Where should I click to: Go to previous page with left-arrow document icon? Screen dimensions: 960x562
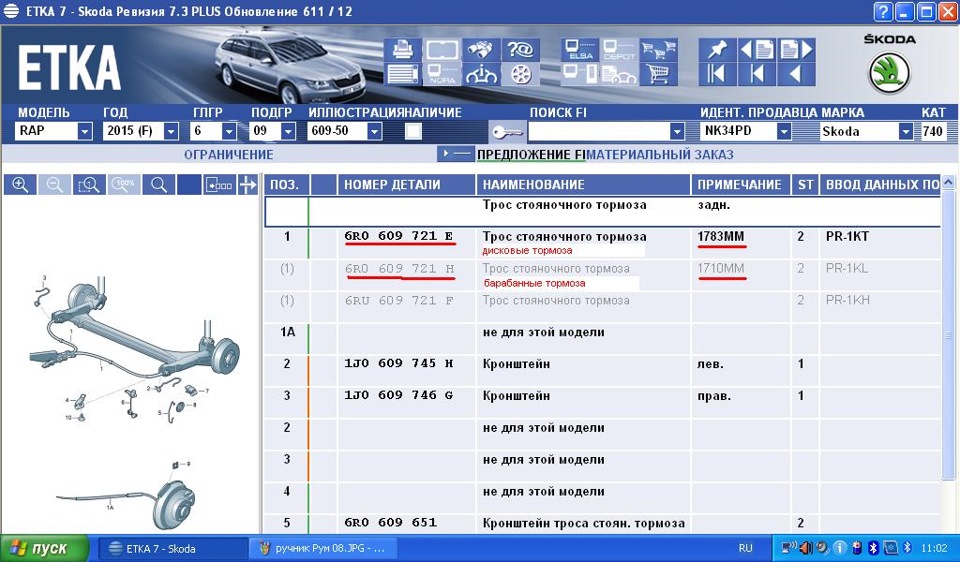[757, 49]
